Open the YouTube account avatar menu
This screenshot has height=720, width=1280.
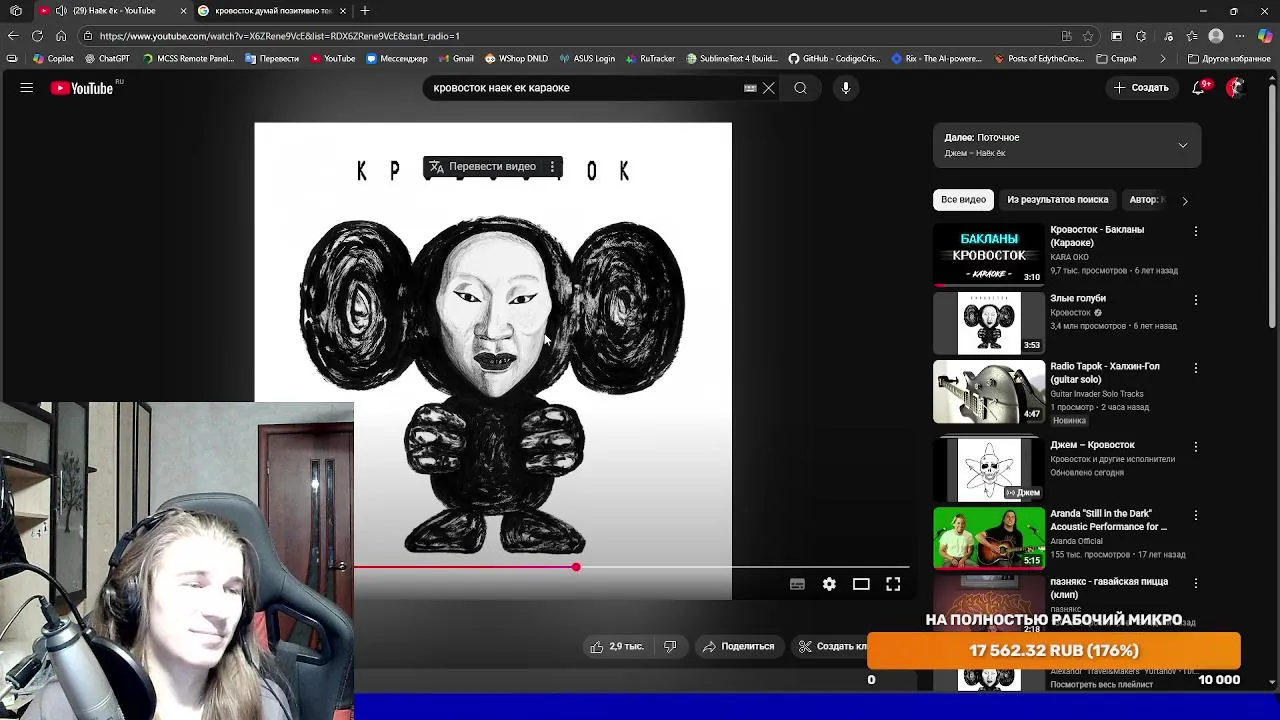coord(1236,88)
